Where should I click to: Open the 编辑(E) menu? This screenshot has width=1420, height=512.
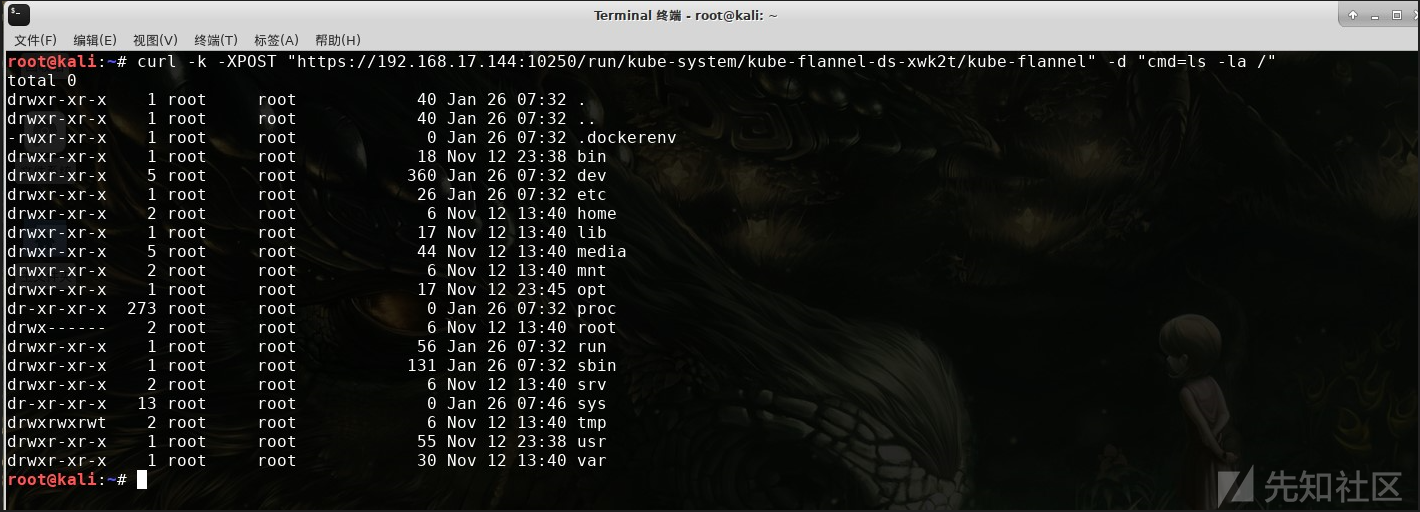coord(94,40)
